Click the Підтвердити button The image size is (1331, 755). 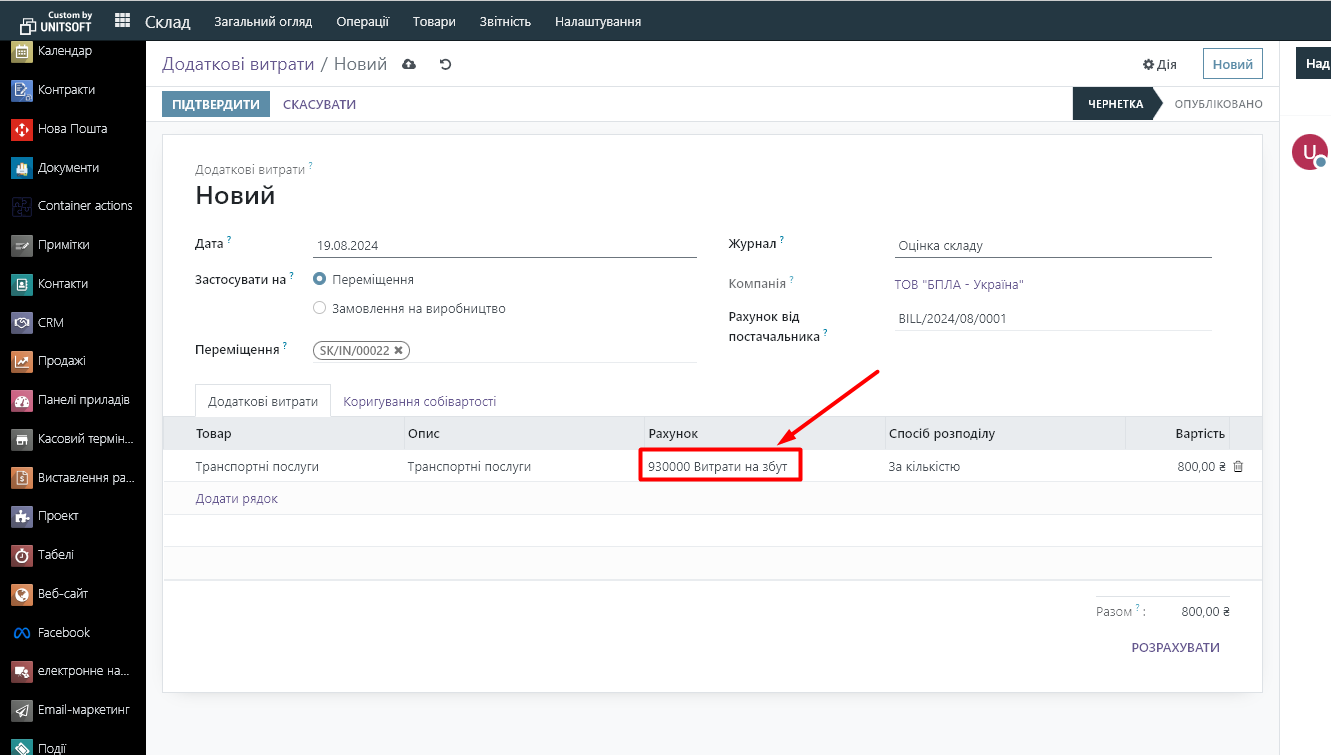(216, 104)
